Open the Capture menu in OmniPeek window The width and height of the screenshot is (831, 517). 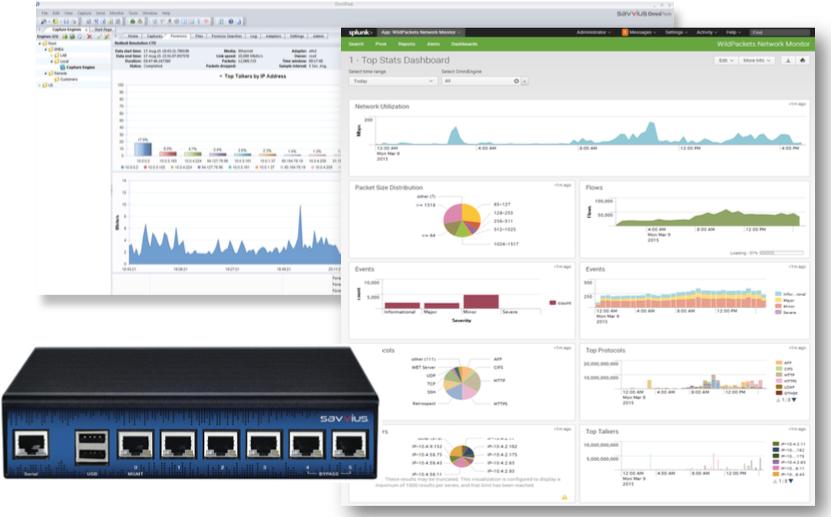[x=84, y=13]
